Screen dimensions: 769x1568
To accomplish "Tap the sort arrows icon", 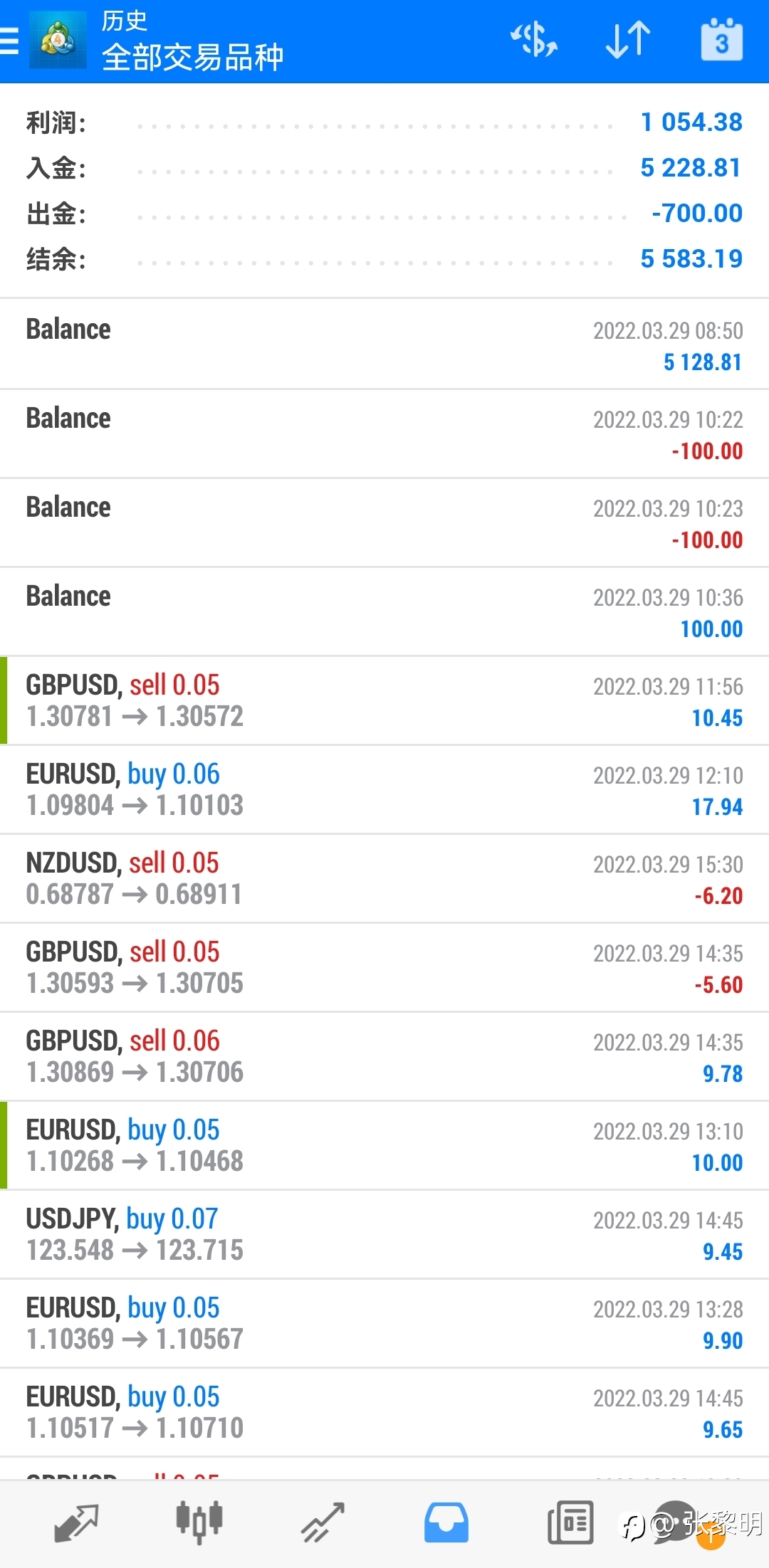I will point(627,40).
